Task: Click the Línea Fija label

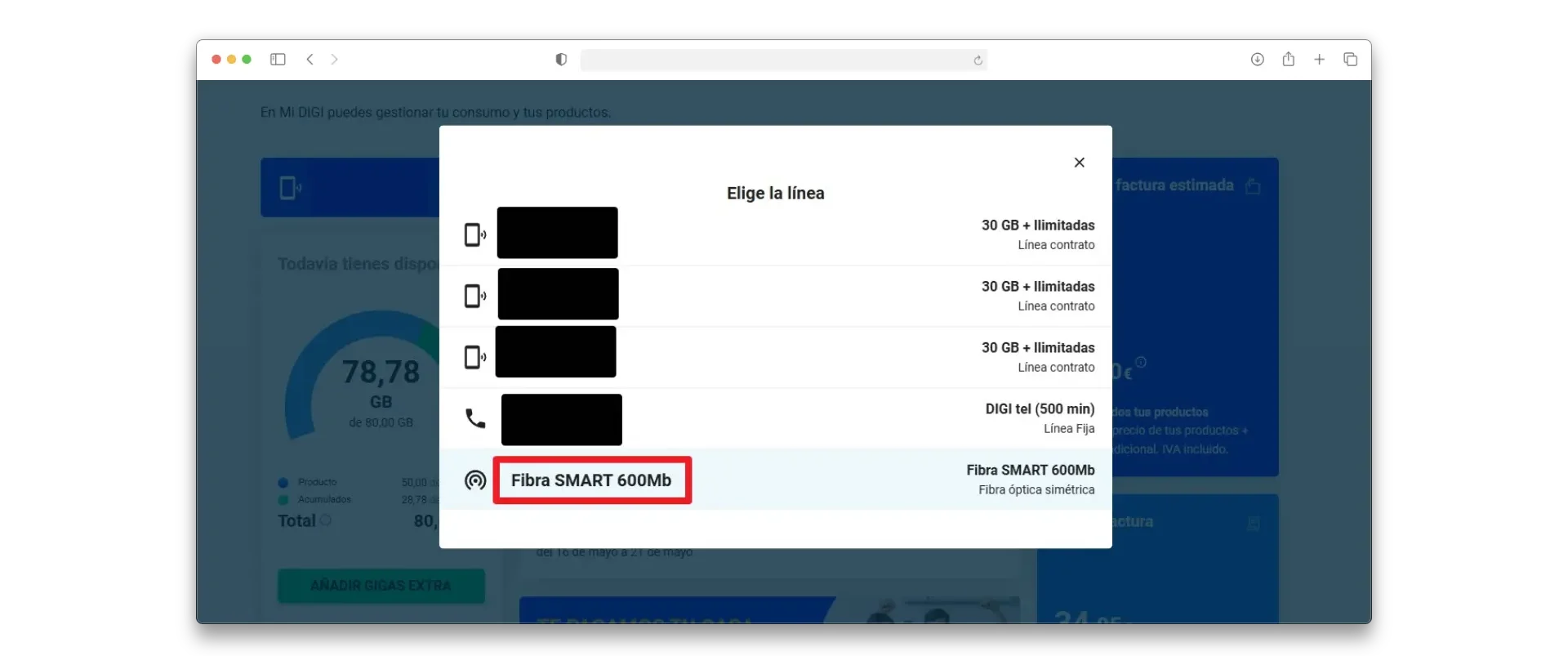Action: (1069, 429)
